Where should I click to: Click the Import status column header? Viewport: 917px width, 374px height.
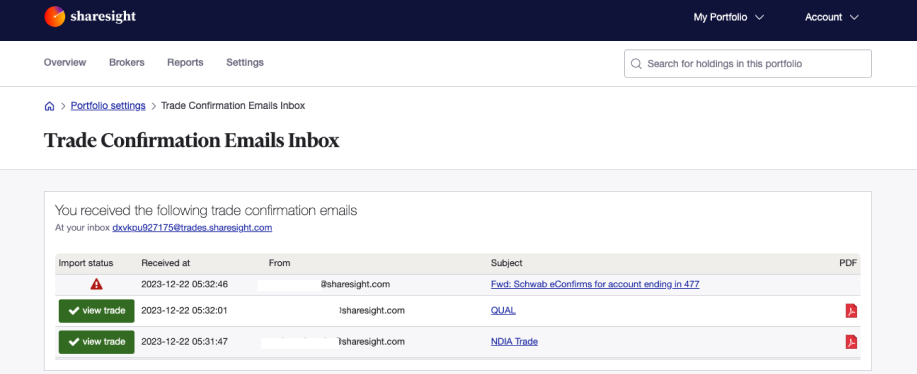point(86,264)
